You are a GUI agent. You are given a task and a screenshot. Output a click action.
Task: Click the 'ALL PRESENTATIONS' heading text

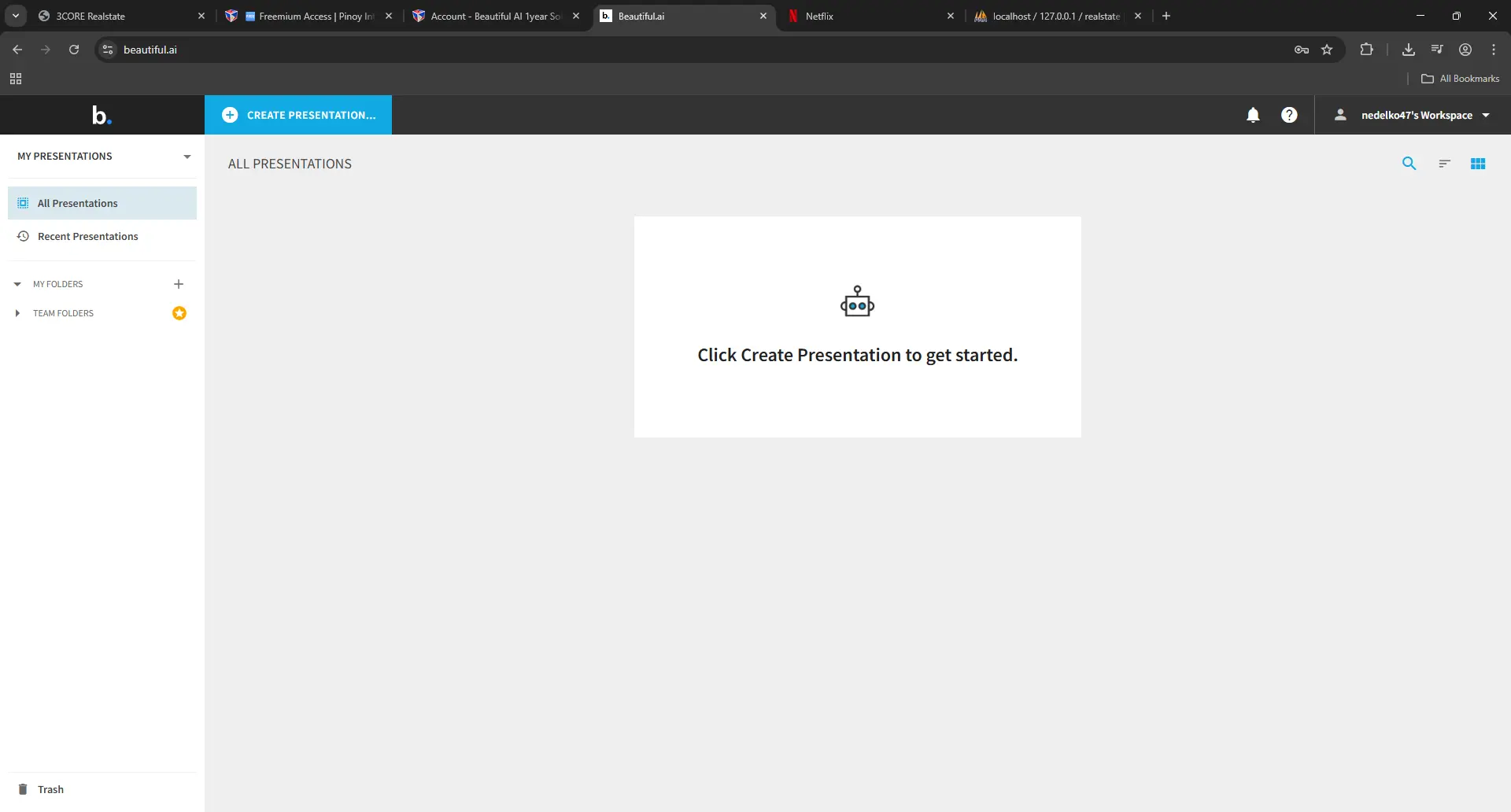click(290, 164)
